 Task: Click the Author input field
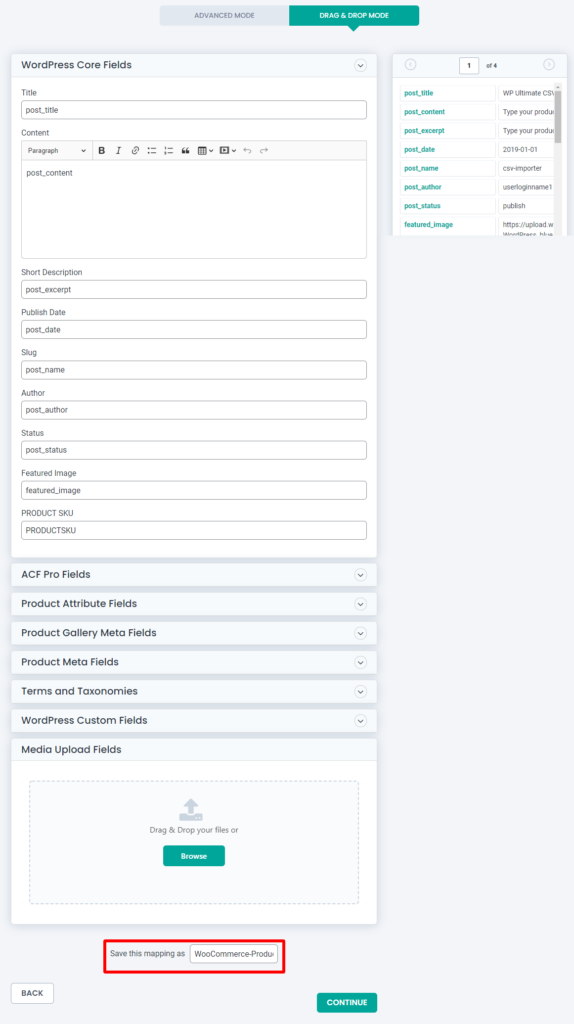click(194, 410)
